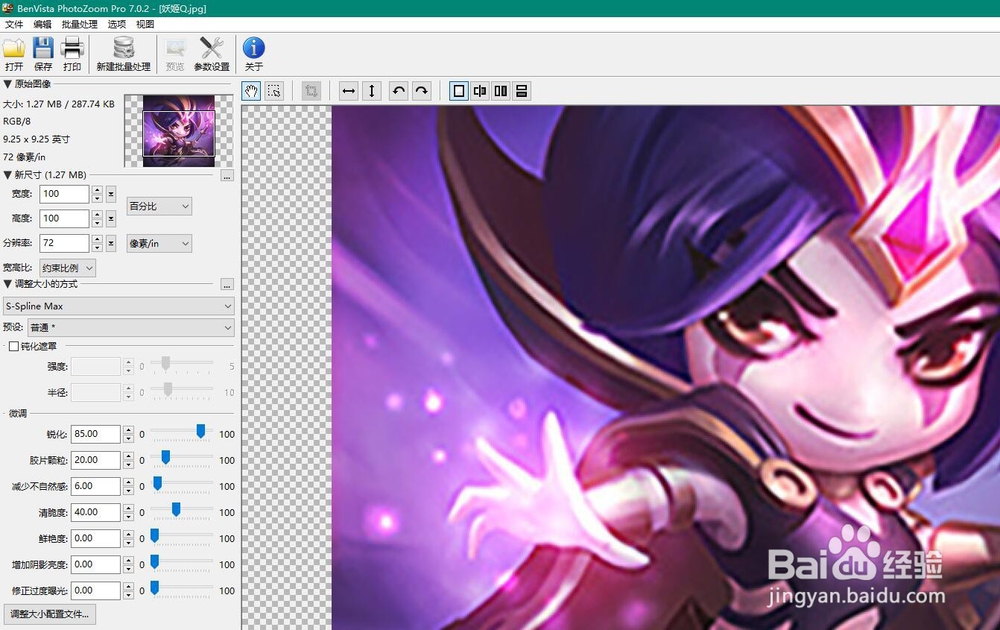Open the 像素/in resolution unit dropdown
This screenshot has width=1000, height=630.
pyautogui.click(x=159, y=243)
